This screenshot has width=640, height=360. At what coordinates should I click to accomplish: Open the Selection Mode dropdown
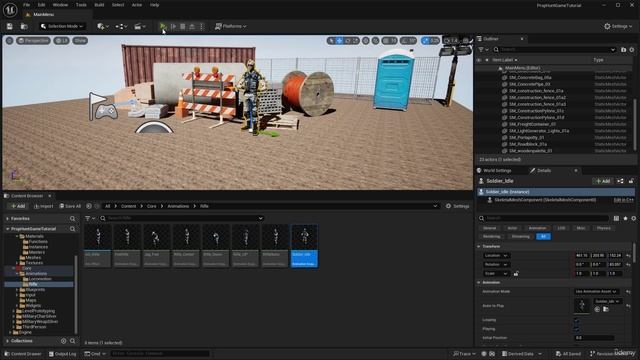pos(62,26)
